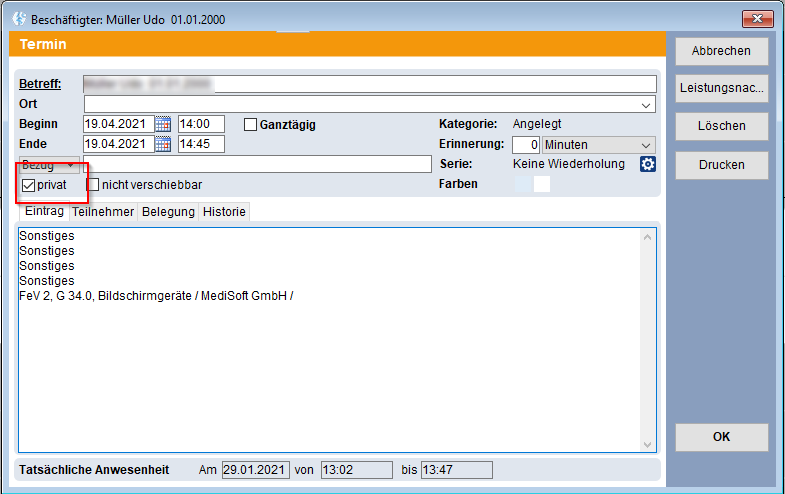The image size is (785, 494).
Task: Switch to the Teilnehmer tab
Action: pos(104,212)
